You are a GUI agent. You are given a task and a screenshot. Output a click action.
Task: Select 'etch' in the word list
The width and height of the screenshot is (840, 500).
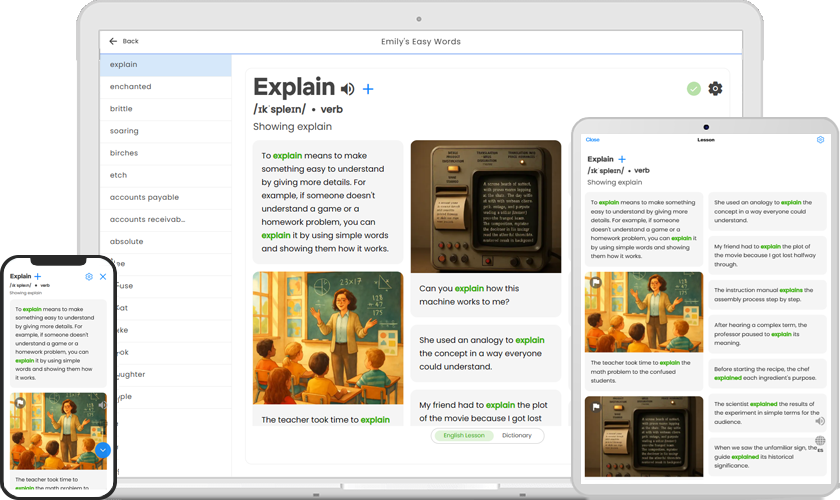[x=166, y=175]
